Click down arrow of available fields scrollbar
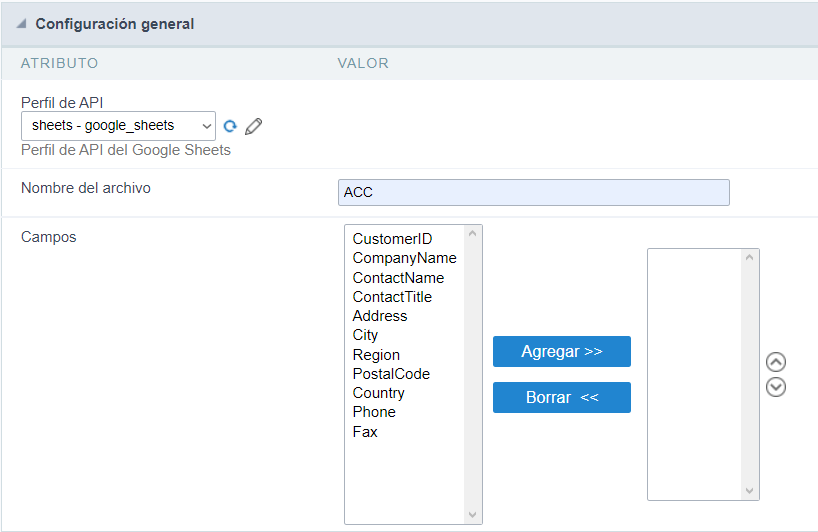Viewport: 818px width, 532px height. point(473,515)
